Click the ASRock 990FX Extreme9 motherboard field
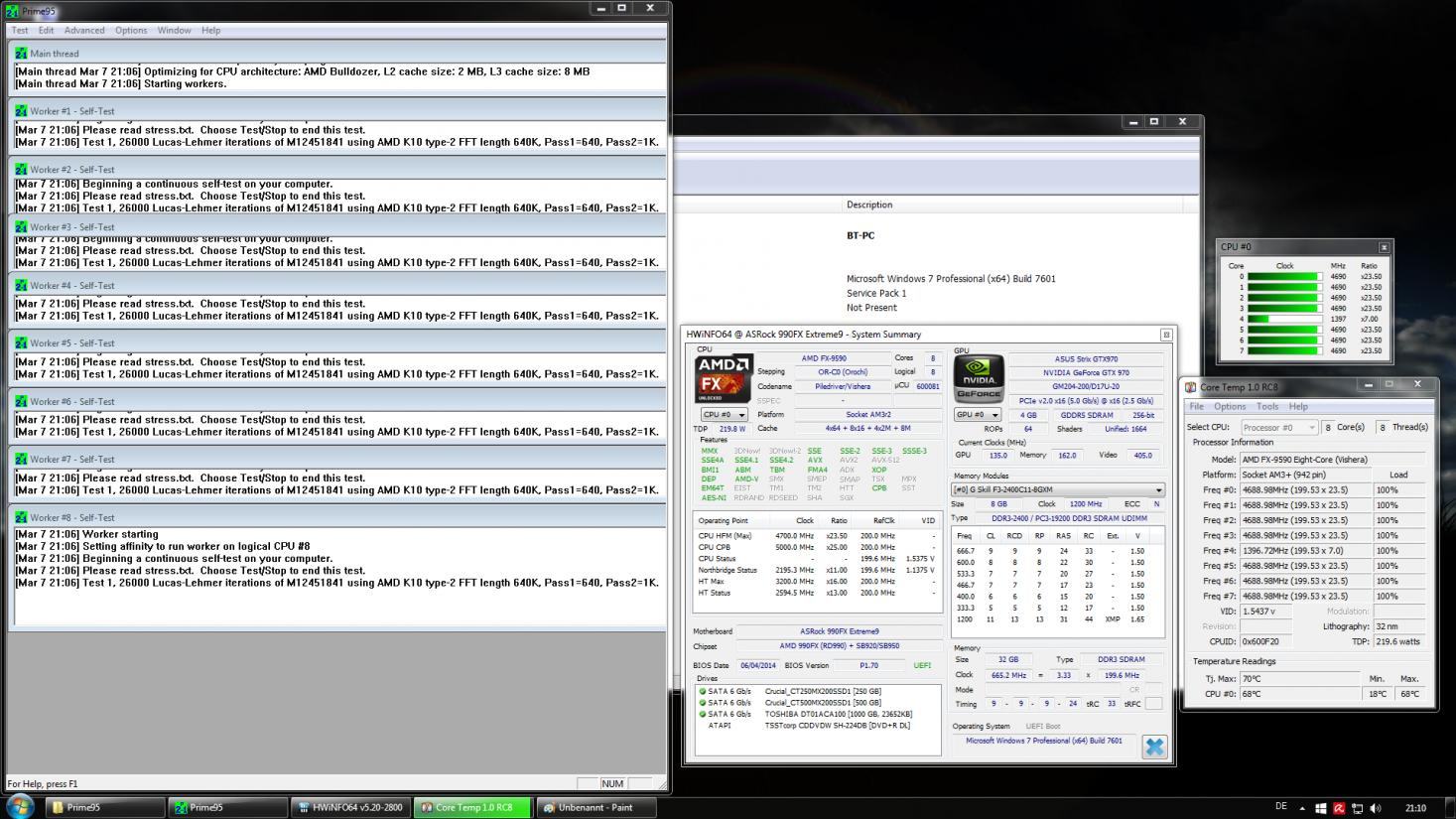 click(x=839, y=631)
